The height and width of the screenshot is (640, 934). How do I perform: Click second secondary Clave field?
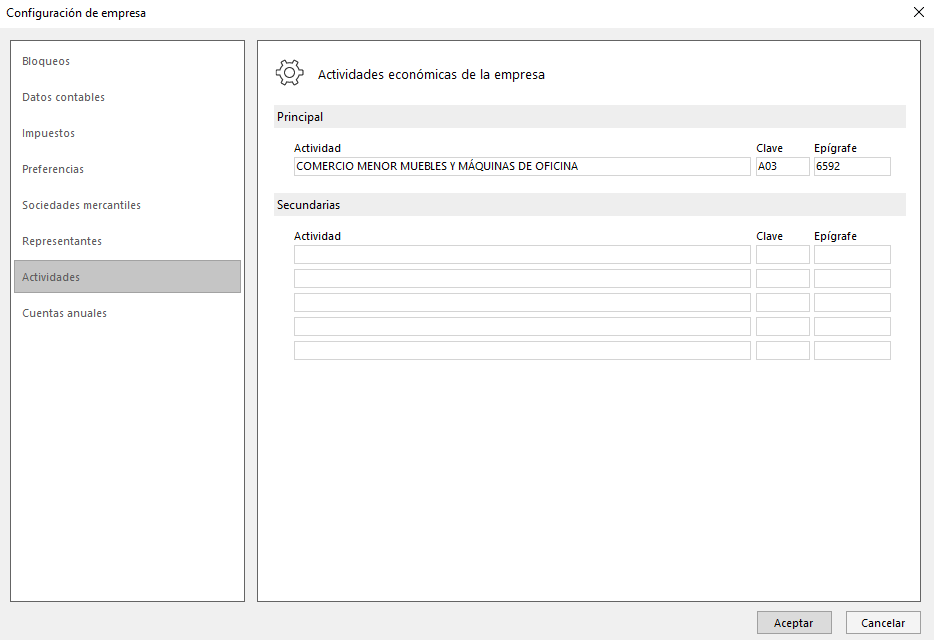tap(783, 278)
